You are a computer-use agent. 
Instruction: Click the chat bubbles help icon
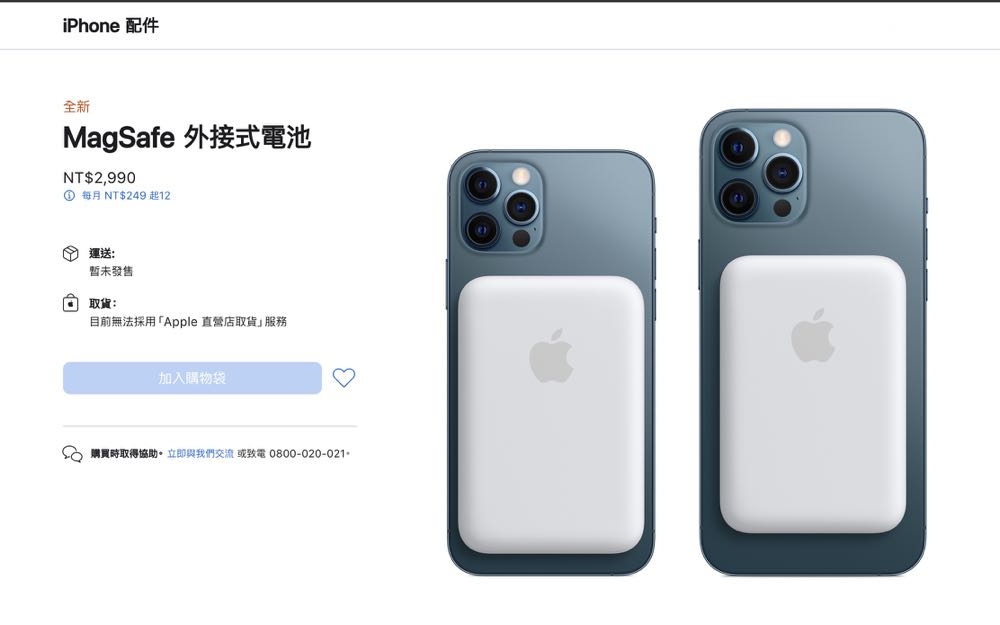tap(72, 453)
